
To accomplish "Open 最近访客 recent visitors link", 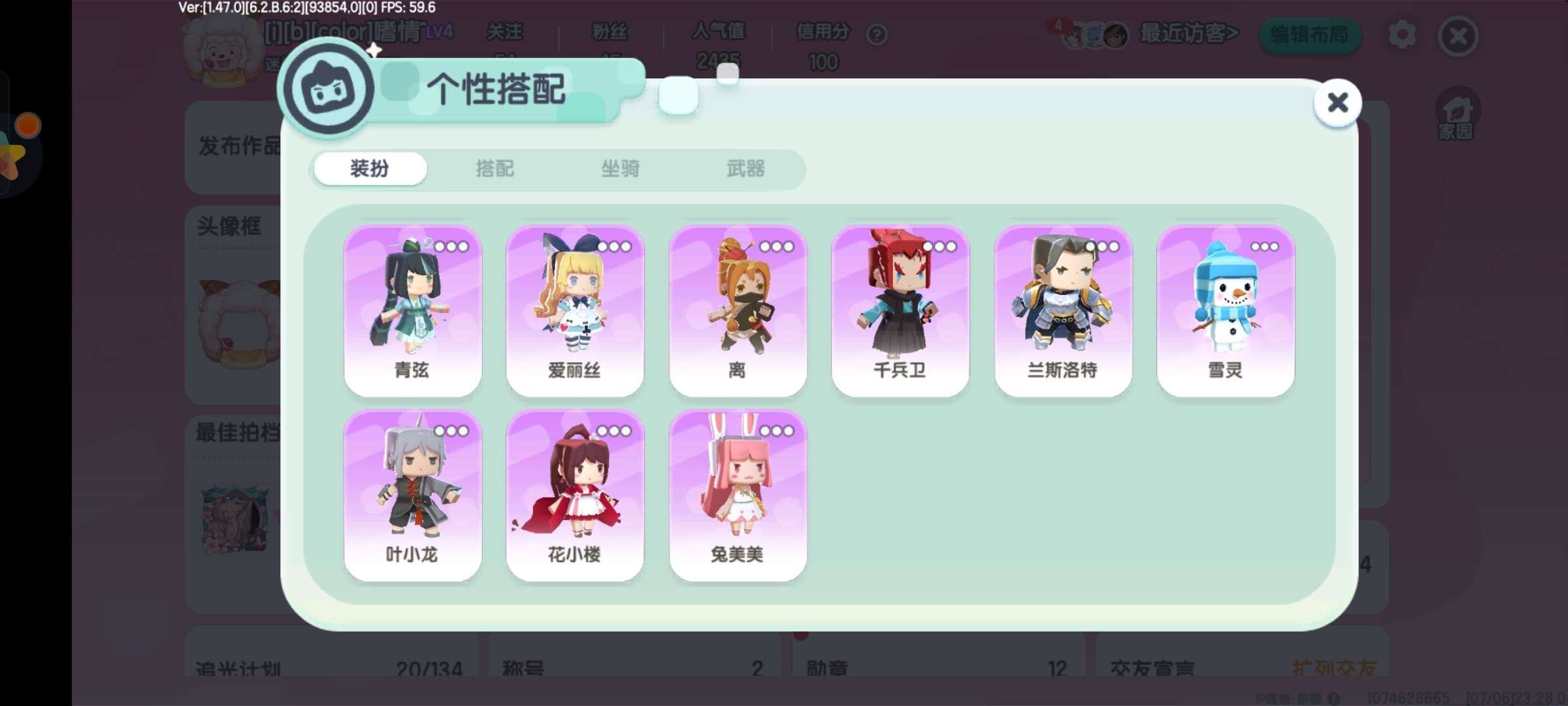I will click(x=1188, y=33).
